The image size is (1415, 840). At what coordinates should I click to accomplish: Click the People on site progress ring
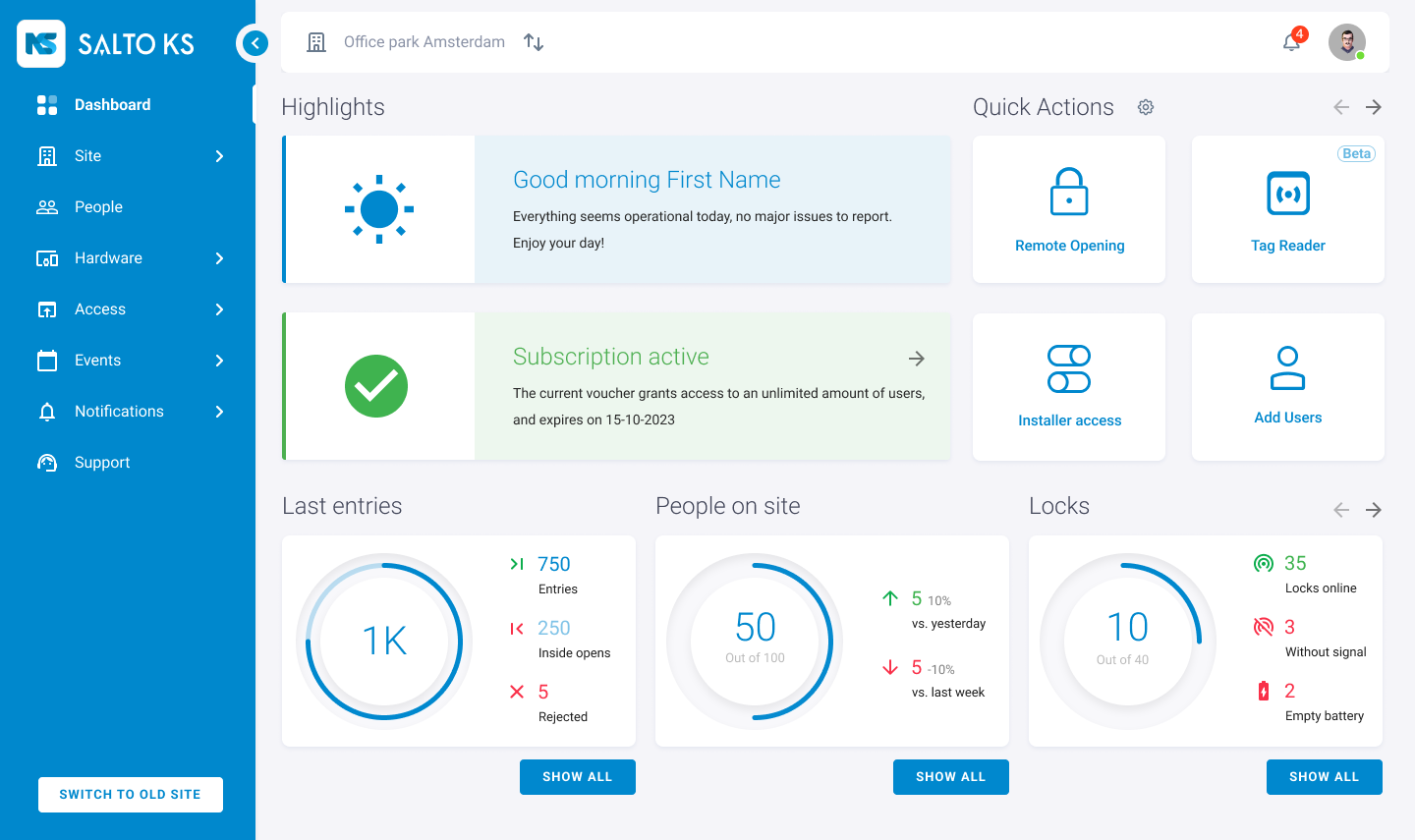click(755, 642)
